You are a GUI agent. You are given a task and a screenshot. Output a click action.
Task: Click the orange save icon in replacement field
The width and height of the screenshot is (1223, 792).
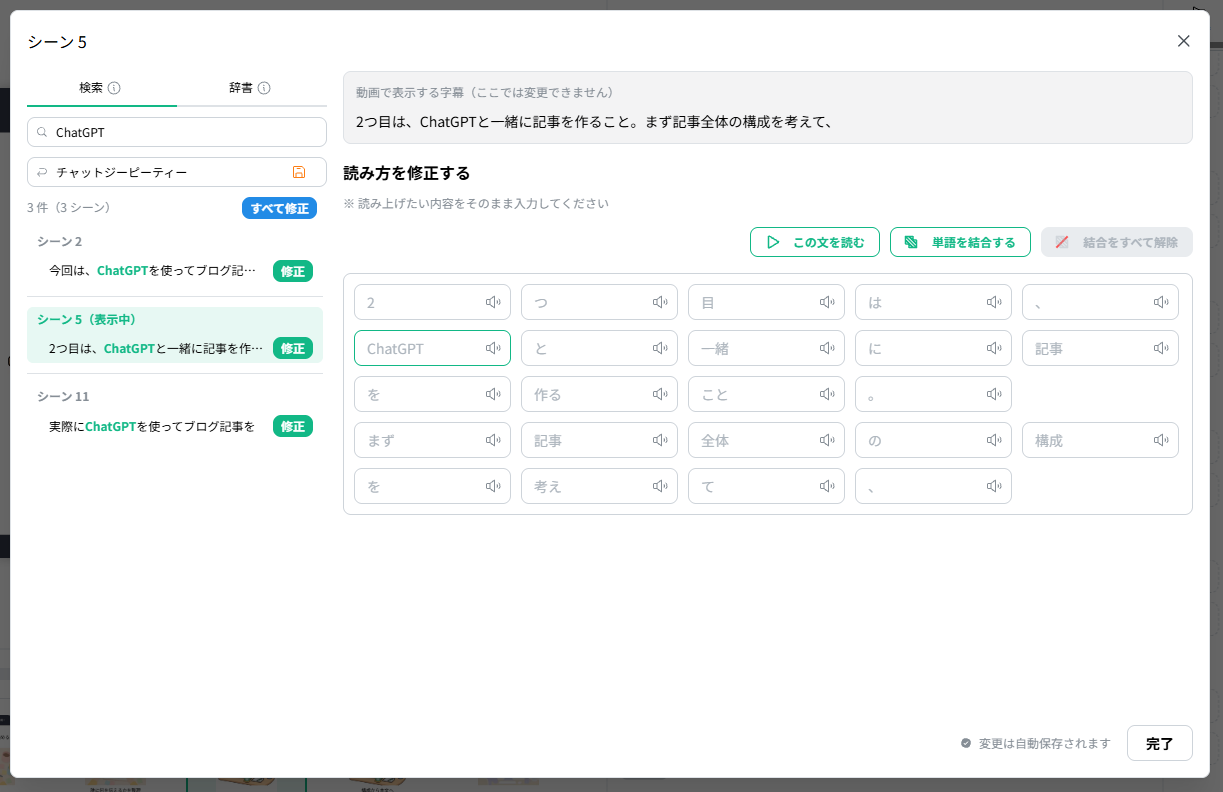click(299, 172)
